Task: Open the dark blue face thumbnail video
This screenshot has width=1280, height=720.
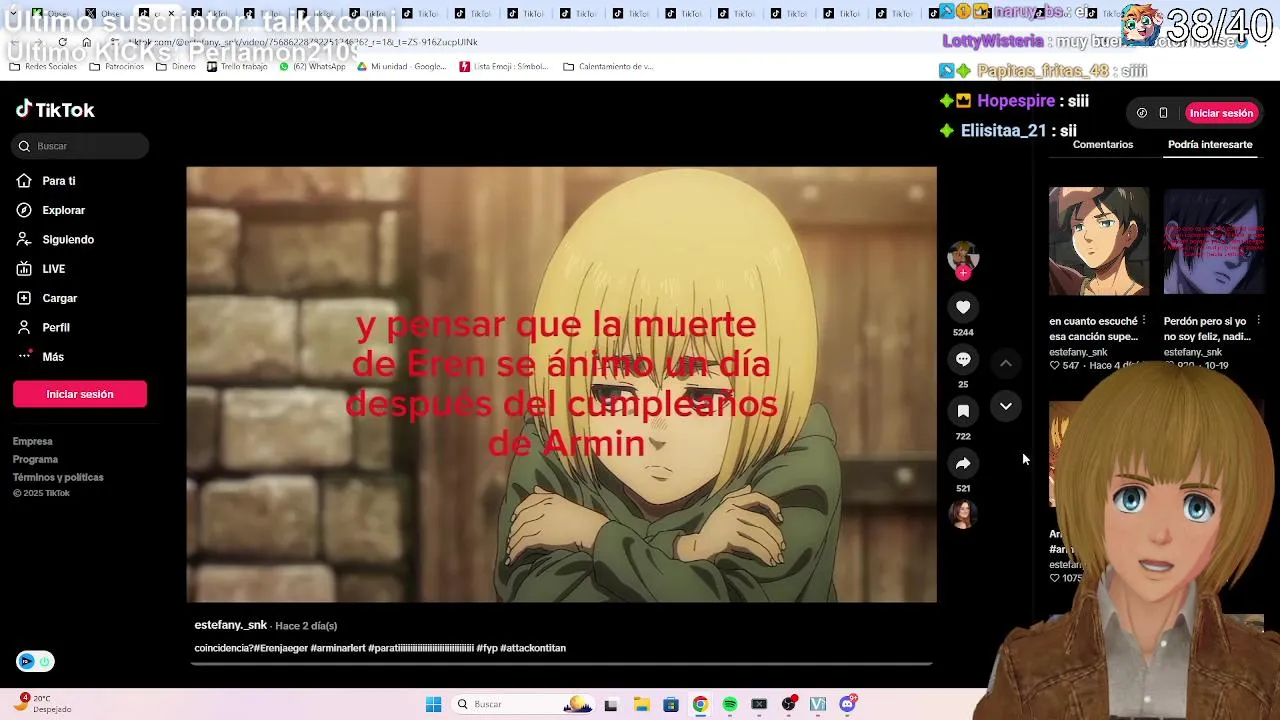Action: (x=1214, y=241)
